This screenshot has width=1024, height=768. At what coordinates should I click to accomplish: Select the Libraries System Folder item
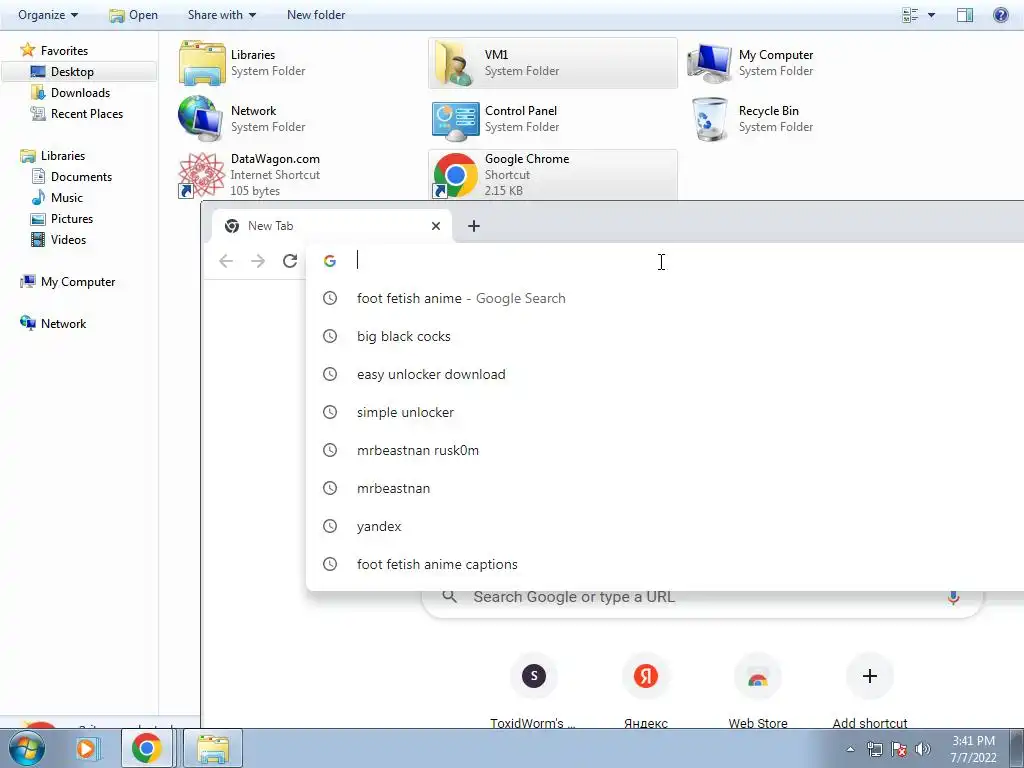[x=300, y=63]
